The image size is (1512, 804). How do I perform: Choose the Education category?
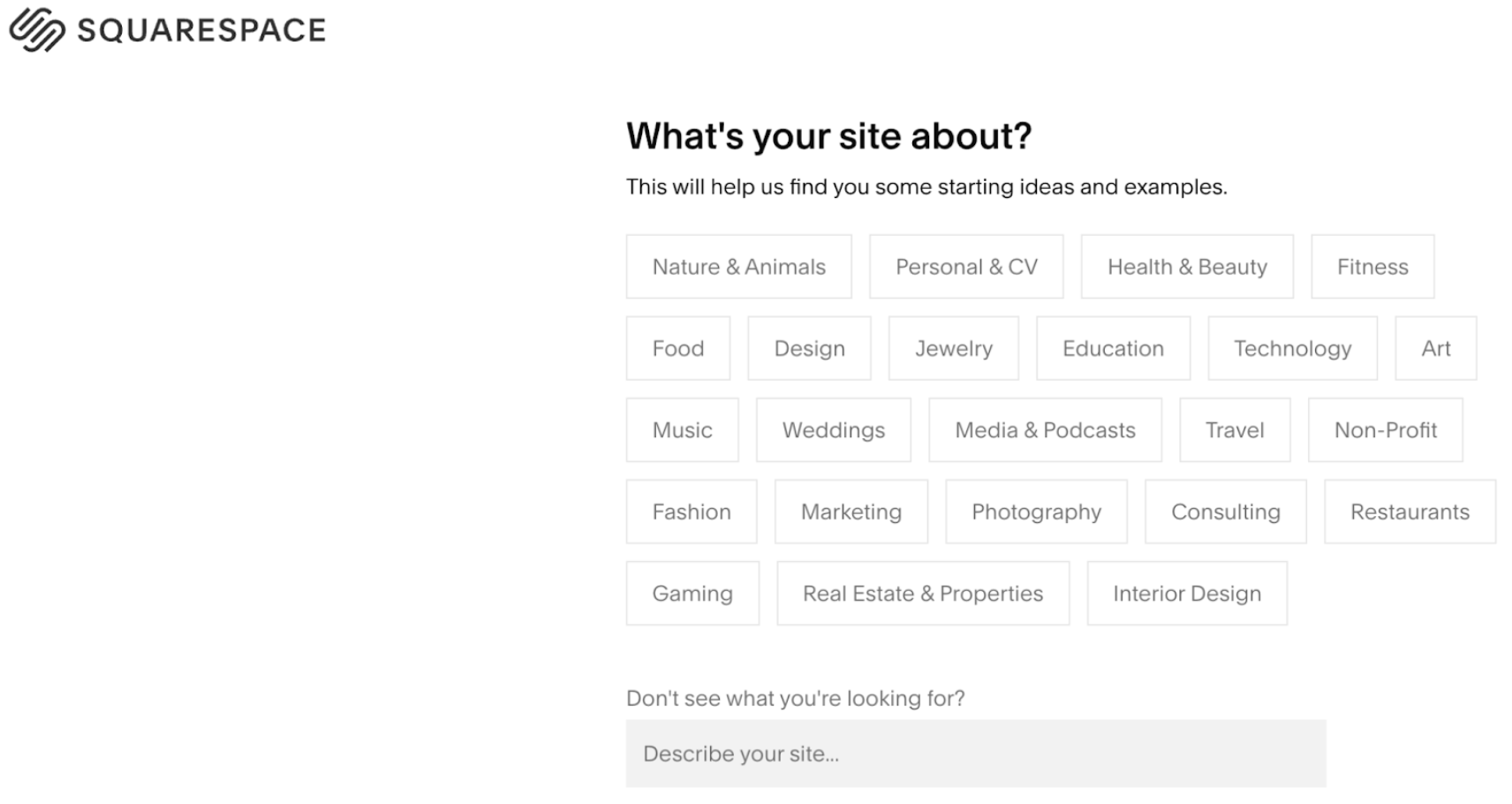[x=1113, y=348]
